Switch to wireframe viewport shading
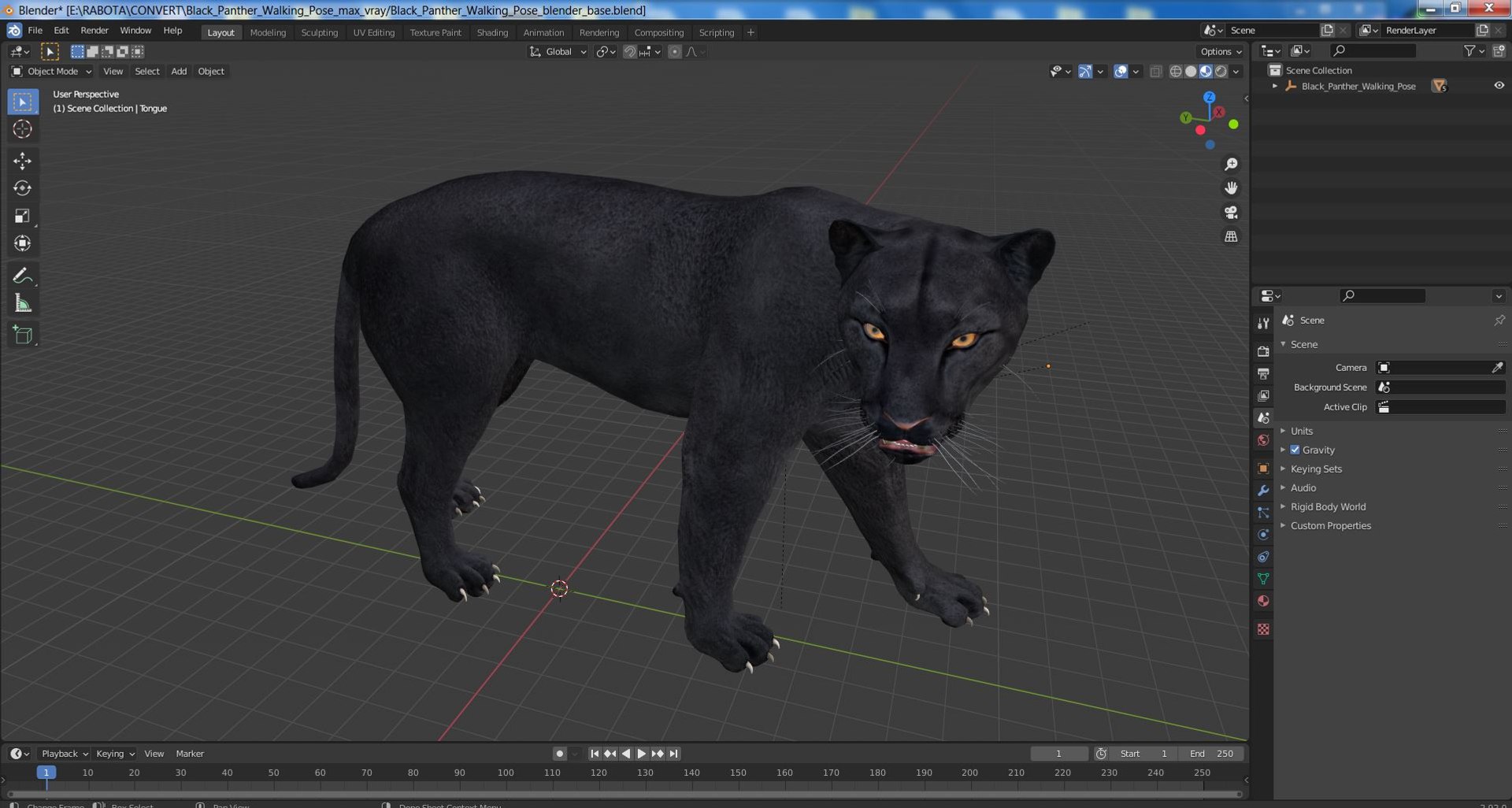This screenshot has height=808, width=1512. [1176, 72]
